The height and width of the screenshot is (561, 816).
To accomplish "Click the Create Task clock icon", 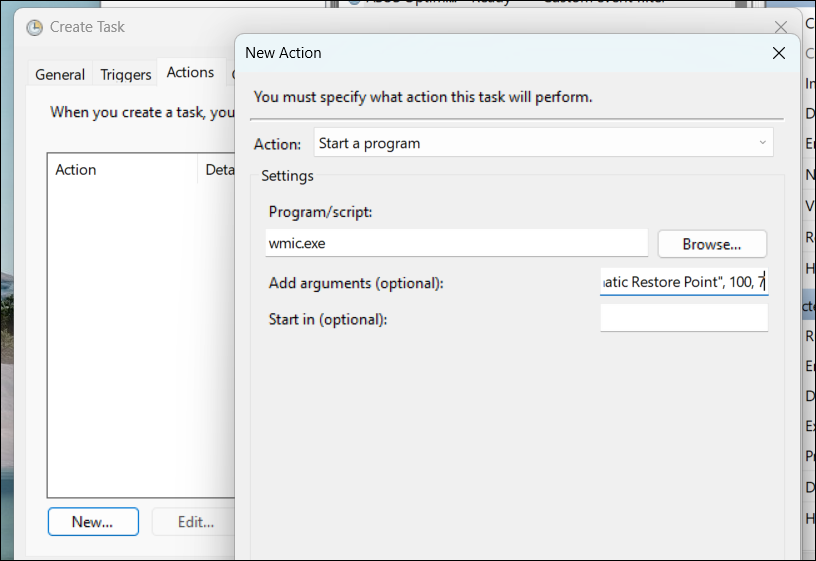I will [x=35, y=28].
